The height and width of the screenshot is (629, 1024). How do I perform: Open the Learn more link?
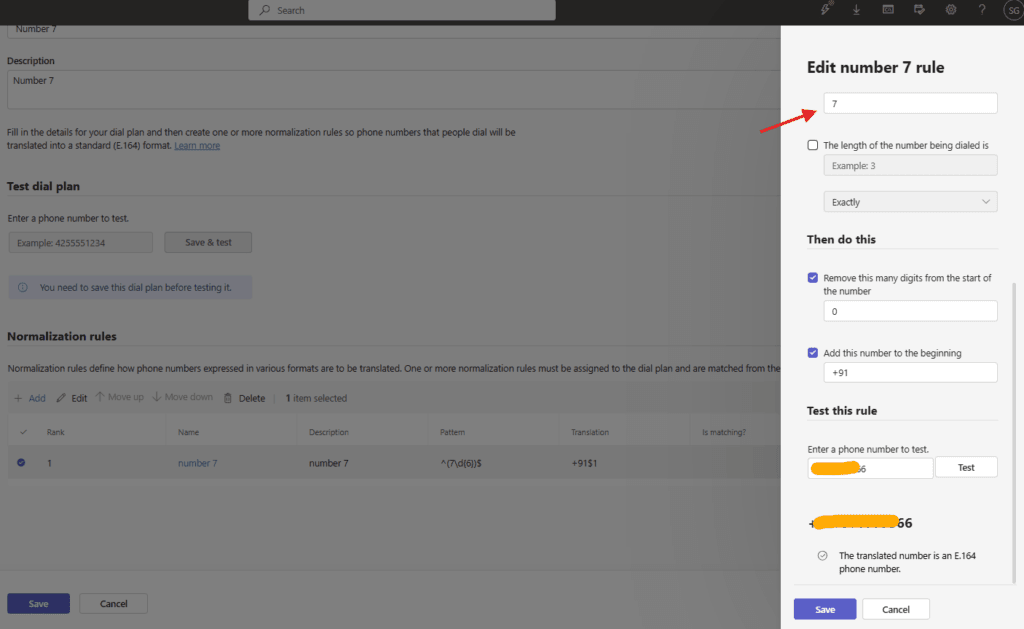click(197, 146)
